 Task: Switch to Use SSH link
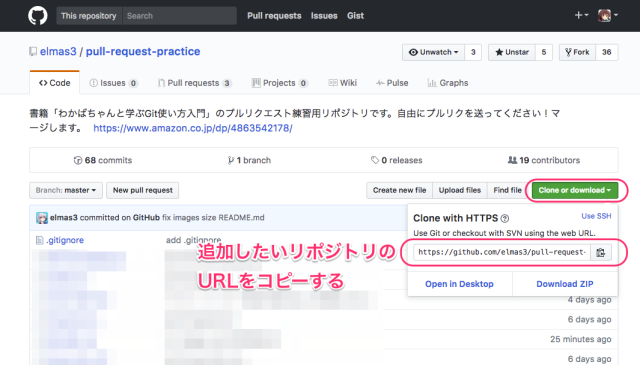click(596, 216)
